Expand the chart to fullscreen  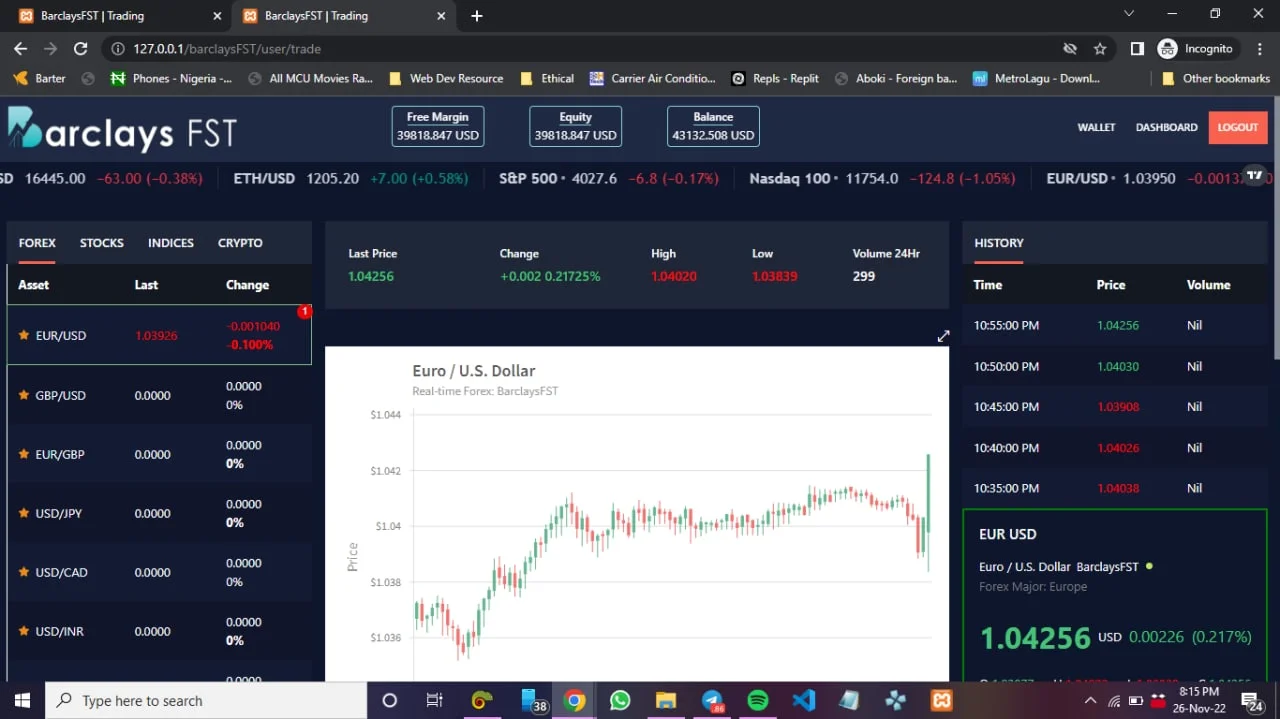[x=943, y=336]
